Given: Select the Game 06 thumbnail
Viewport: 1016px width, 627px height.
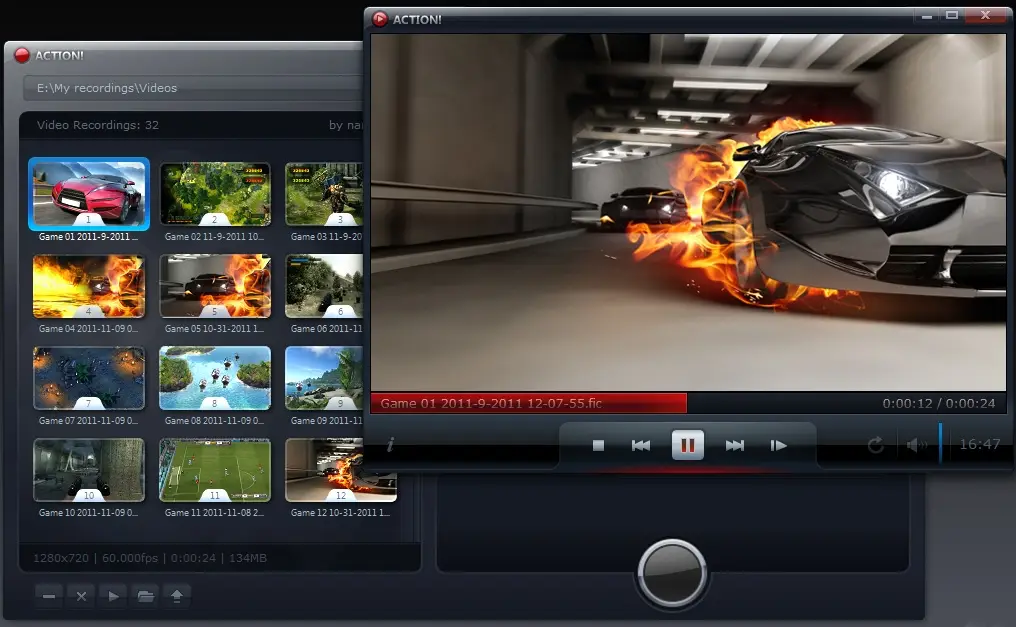Looking at the screenshot, I should (x=324, y=286).
